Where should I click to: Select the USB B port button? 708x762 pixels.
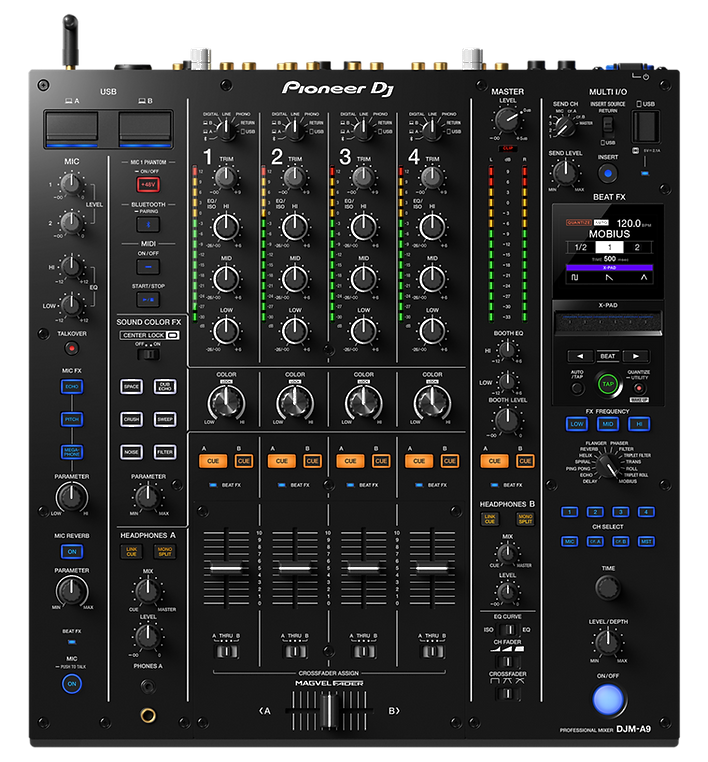[x=145, y=129]
